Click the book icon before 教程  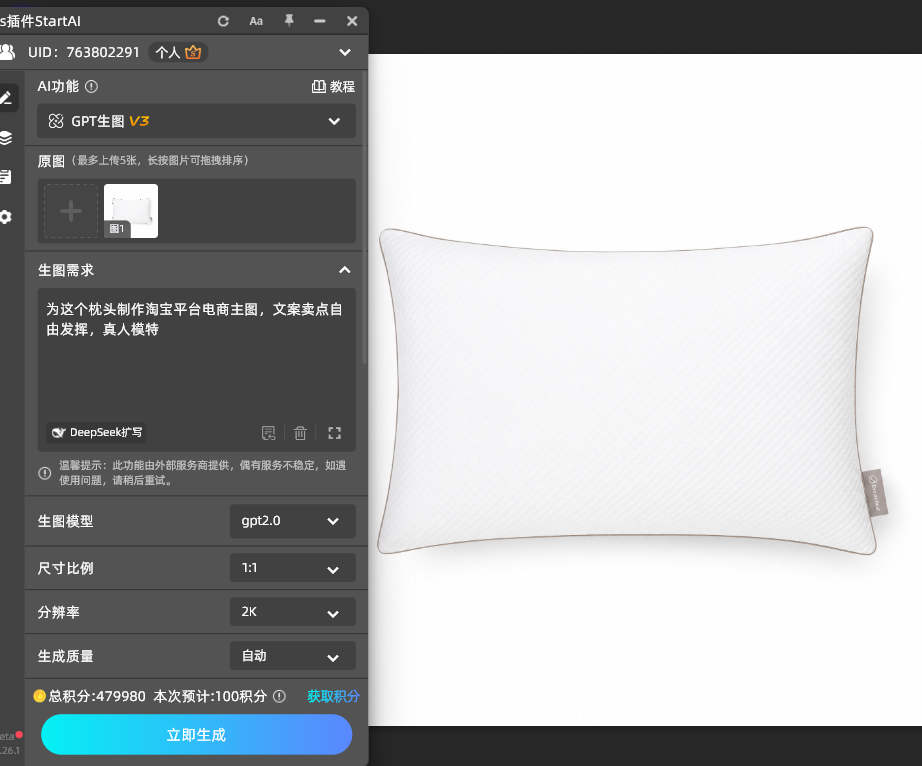pyautogui.click(x=319, y=87)
